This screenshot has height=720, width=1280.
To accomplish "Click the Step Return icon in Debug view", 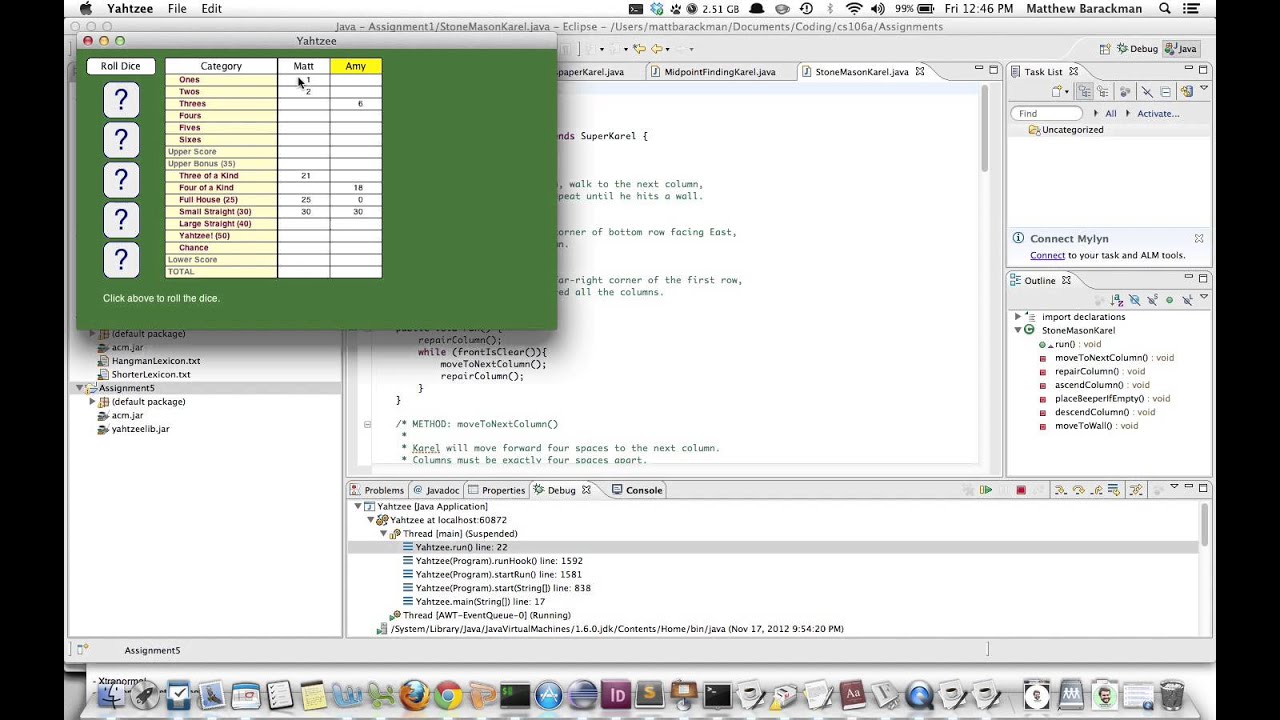I will point(1097,490).
